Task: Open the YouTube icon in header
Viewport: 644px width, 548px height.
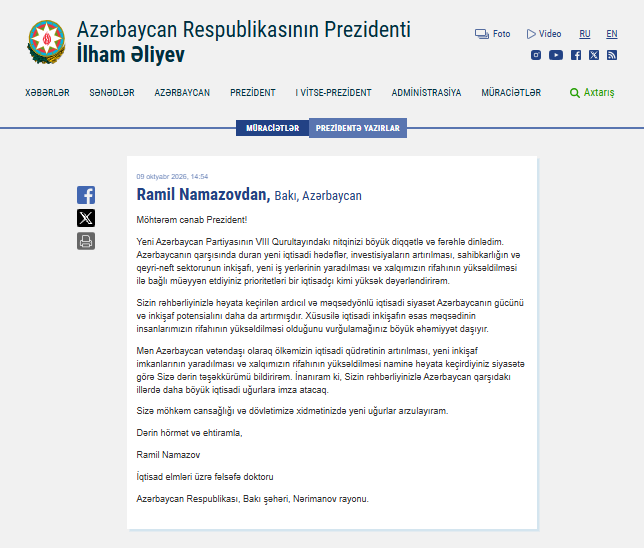Action: [x=556, y=55]
